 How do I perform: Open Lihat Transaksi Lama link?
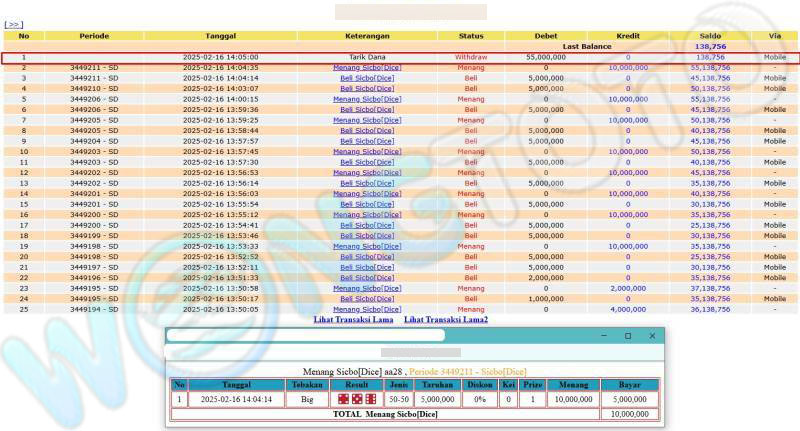pos(354,319)
